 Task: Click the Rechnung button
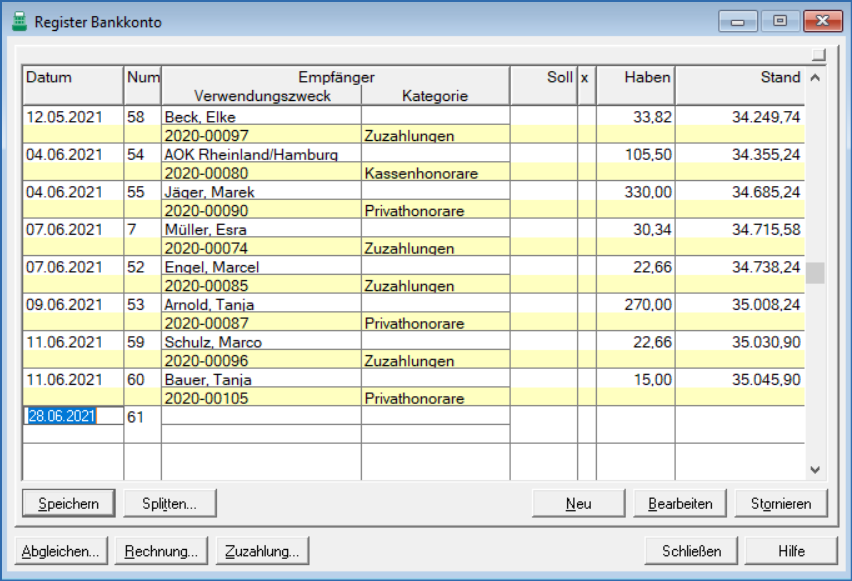click(x=160, y=551)
